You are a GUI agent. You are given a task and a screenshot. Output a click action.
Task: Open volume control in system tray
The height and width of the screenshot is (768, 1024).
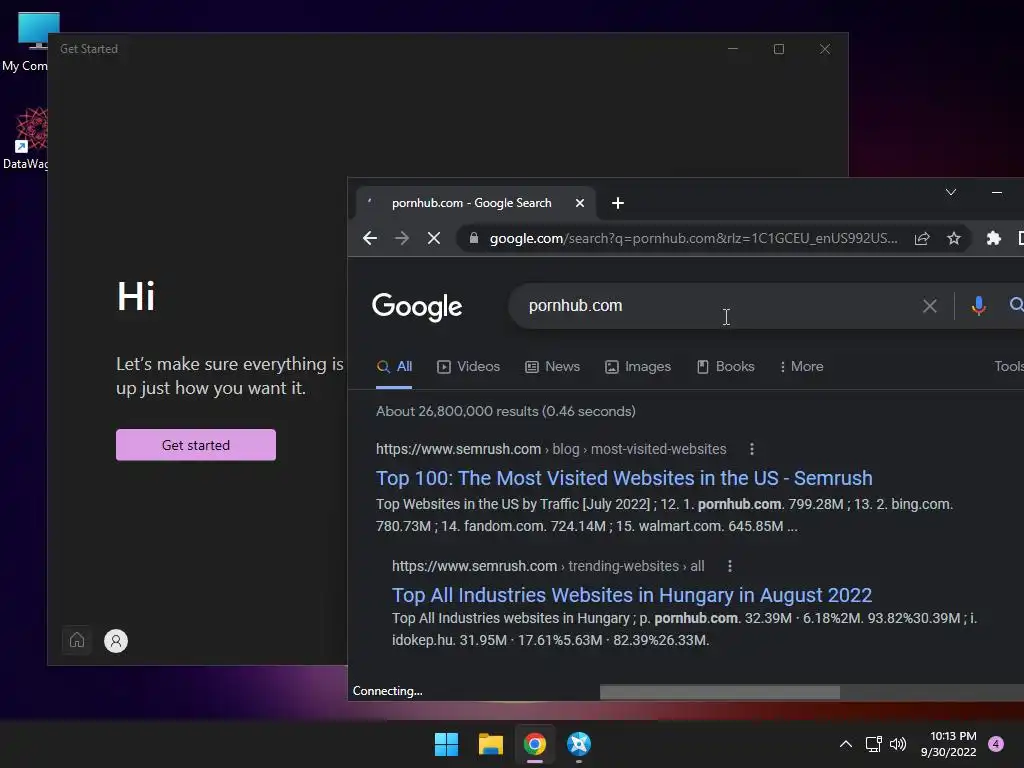click(898, 744)
